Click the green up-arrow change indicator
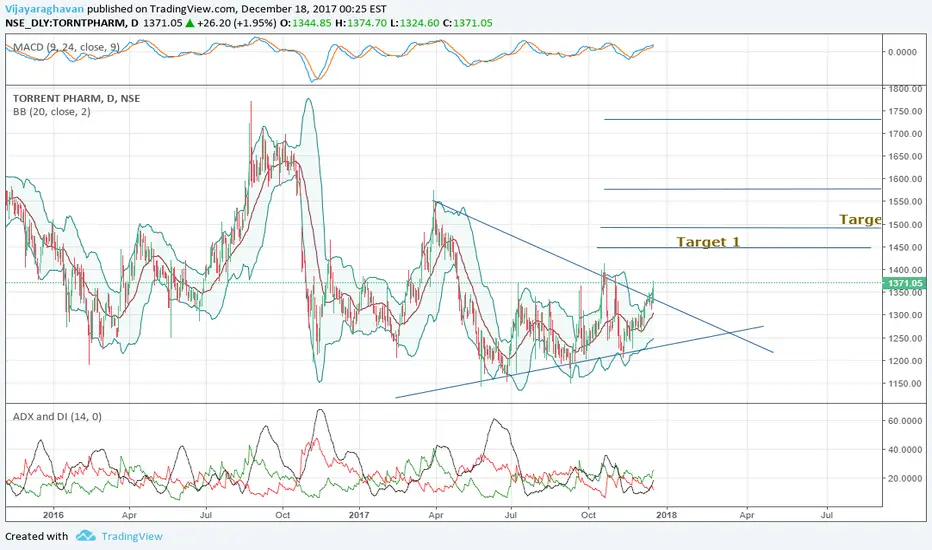This screenshot has width=932, height=550. [x=190, y=23]
